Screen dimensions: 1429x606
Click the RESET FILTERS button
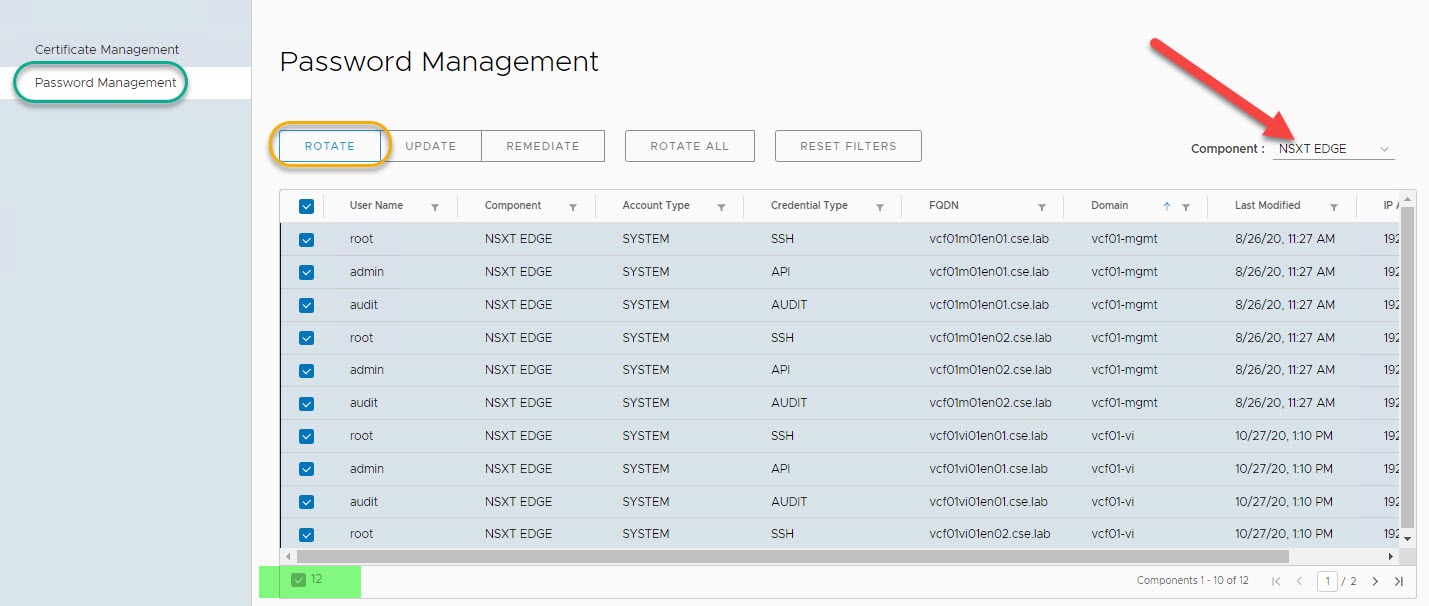pos(847,146)
